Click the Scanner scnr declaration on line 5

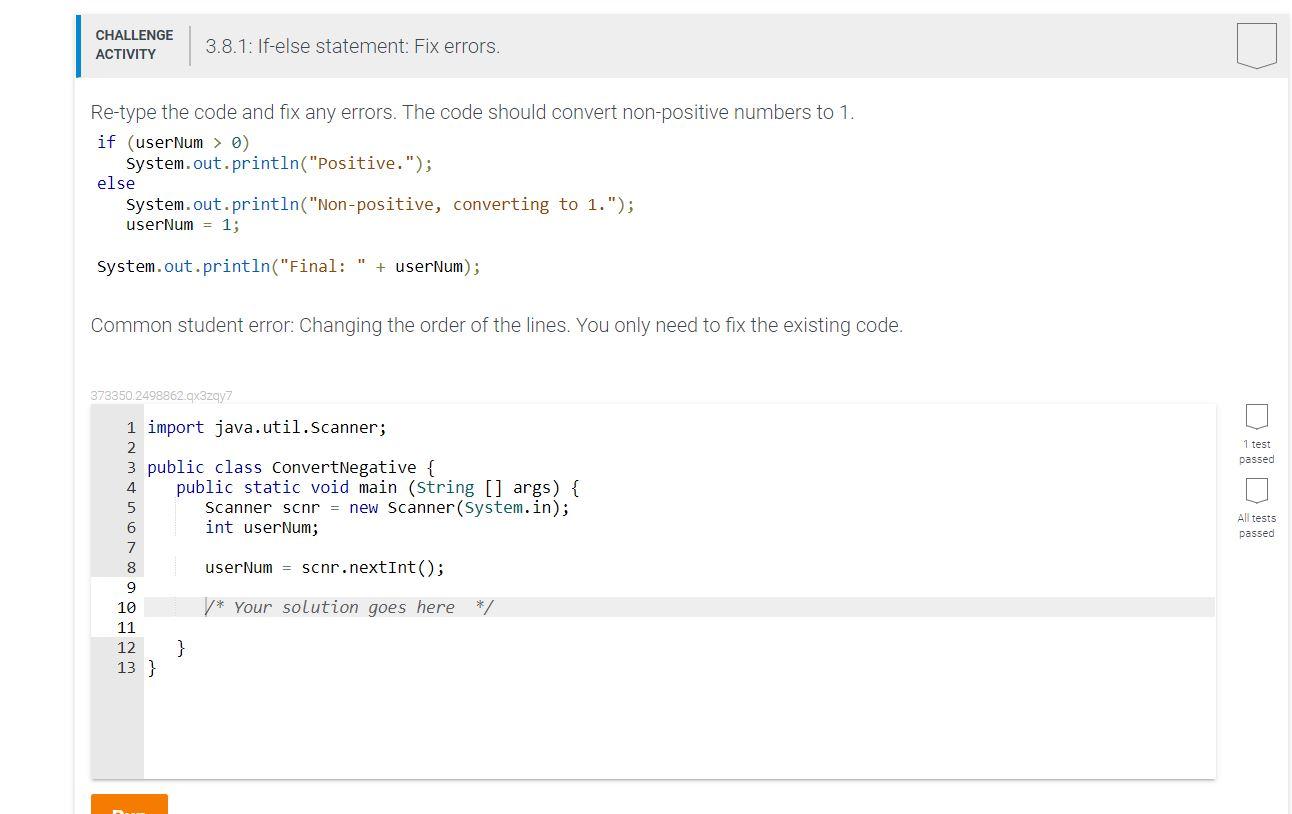tap(386, 507)
